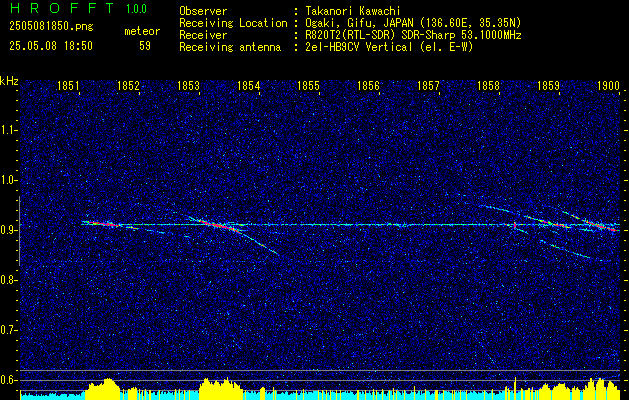Click the version number 1.0.0

(x=136, y=8)
